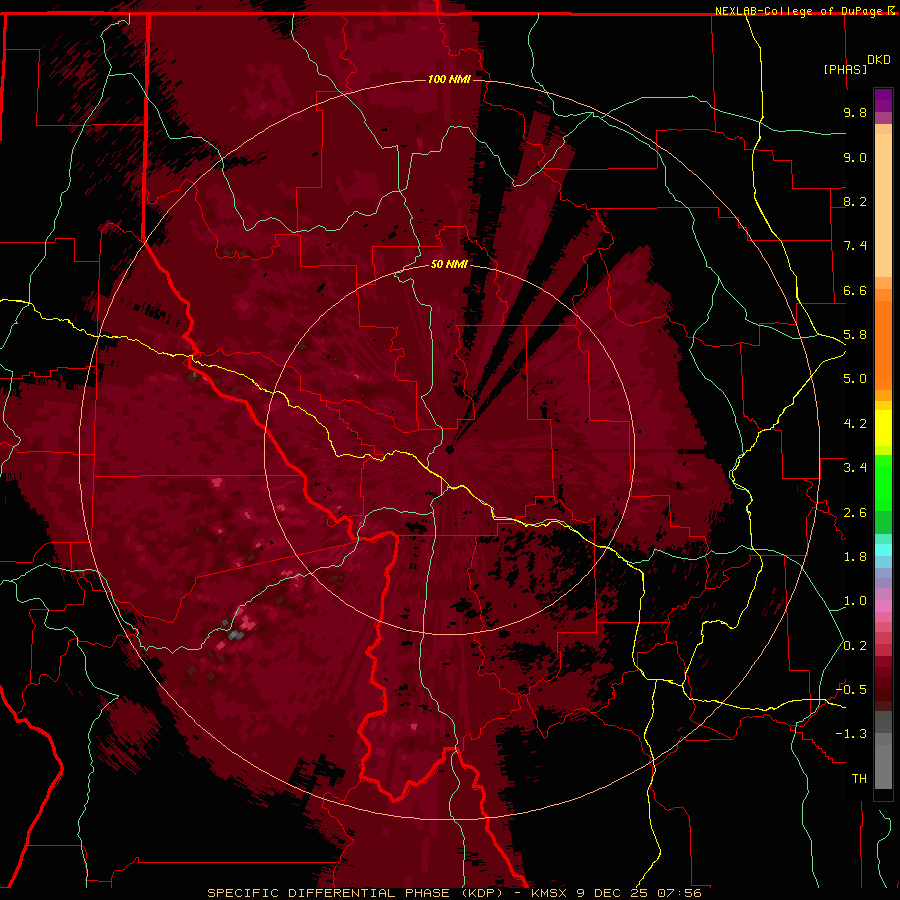Image resolution: width=900 pixels, height=900 pixels.
Task: Click the -1.3 scale value
Action: 851,734
